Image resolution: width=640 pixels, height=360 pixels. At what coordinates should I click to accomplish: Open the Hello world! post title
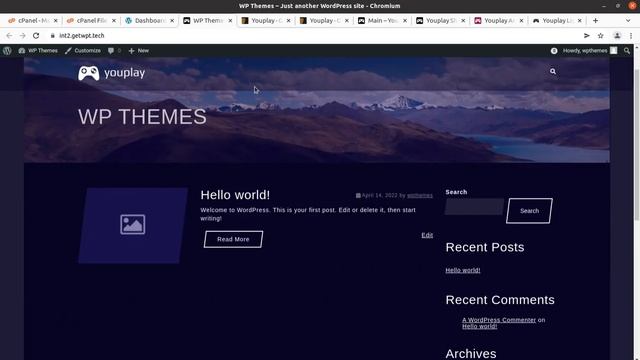(235, 195)
